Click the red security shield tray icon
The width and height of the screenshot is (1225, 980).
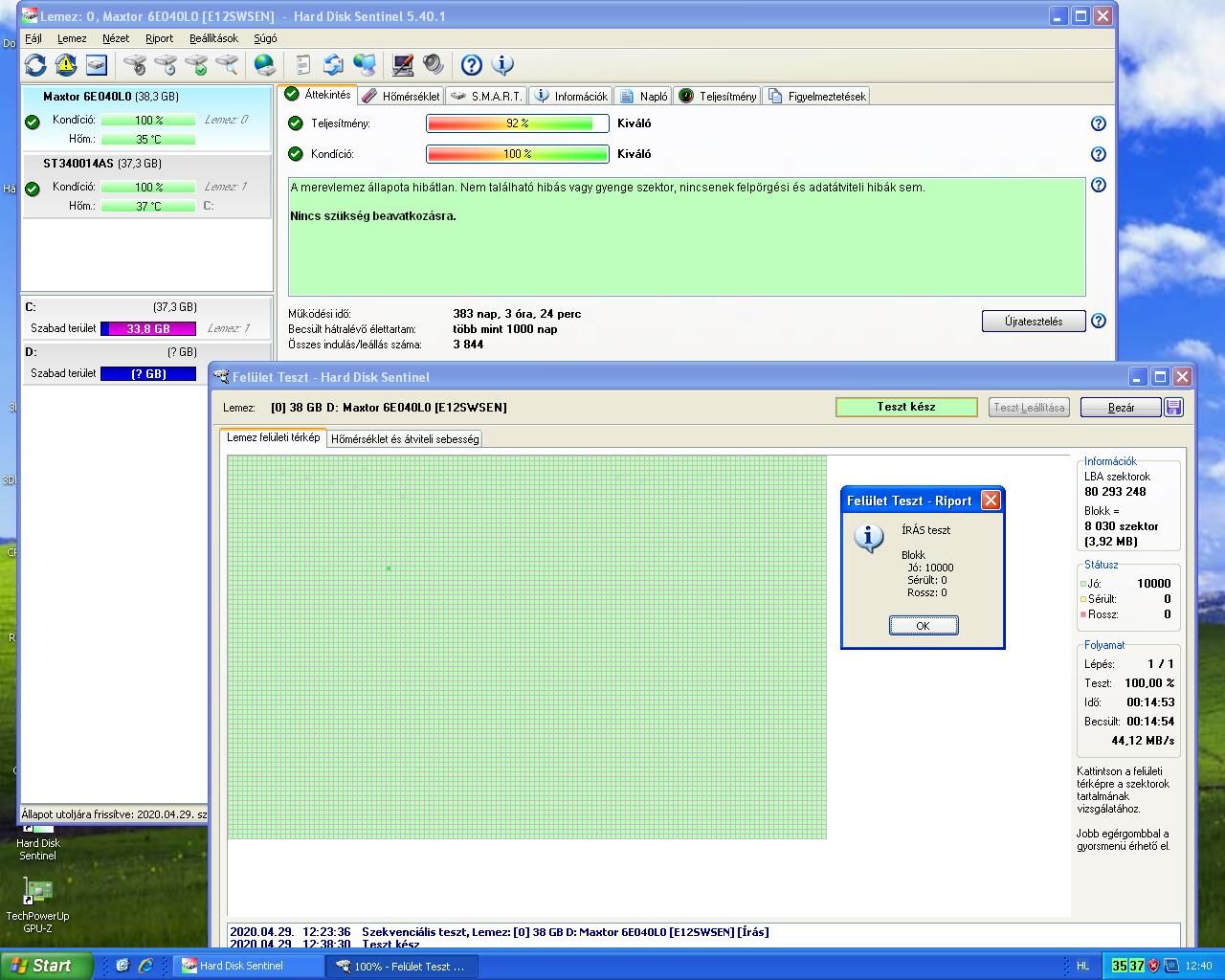click(1153, 966)
